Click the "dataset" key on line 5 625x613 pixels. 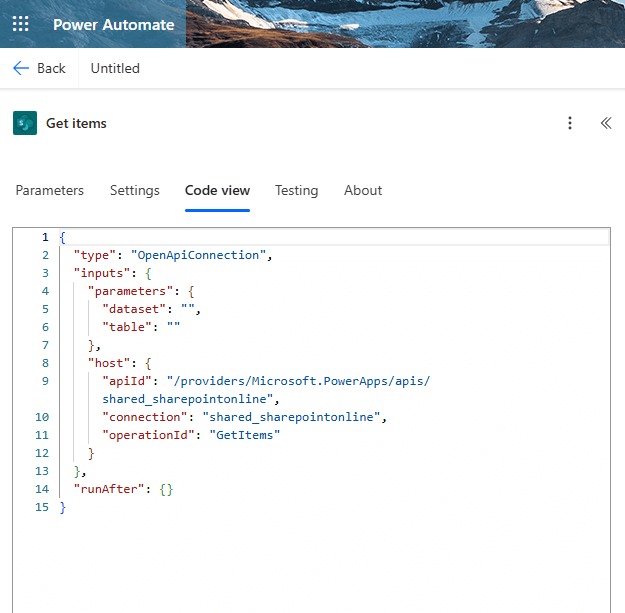134,309
